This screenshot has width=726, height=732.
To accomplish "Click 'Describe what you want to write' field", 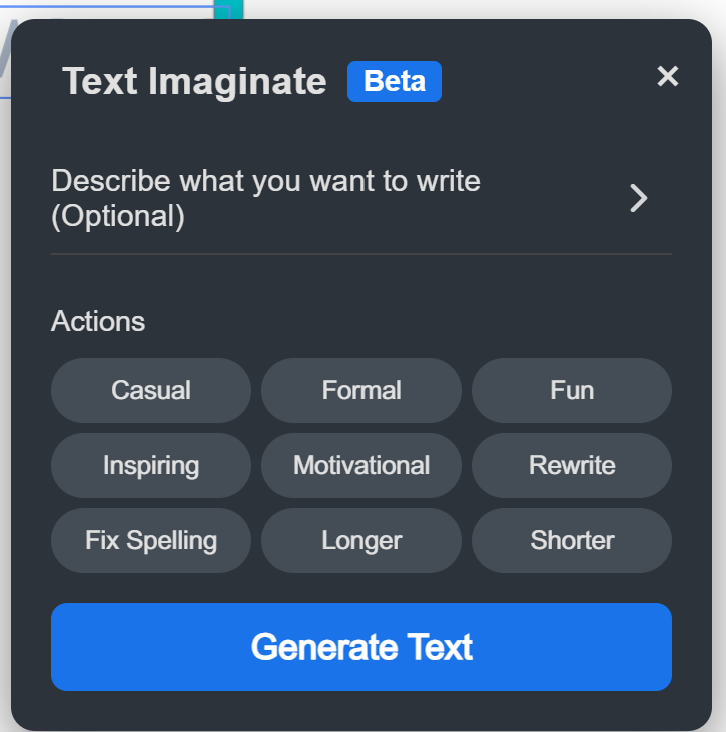I will point(266,181).
